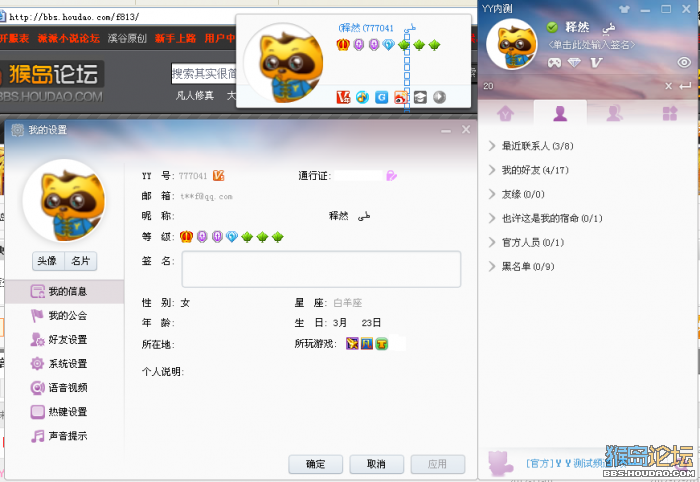Viewport: 700px width, 482px height.
Task: Click the small X beside the 20 field
Action: (x=668, y=86)
